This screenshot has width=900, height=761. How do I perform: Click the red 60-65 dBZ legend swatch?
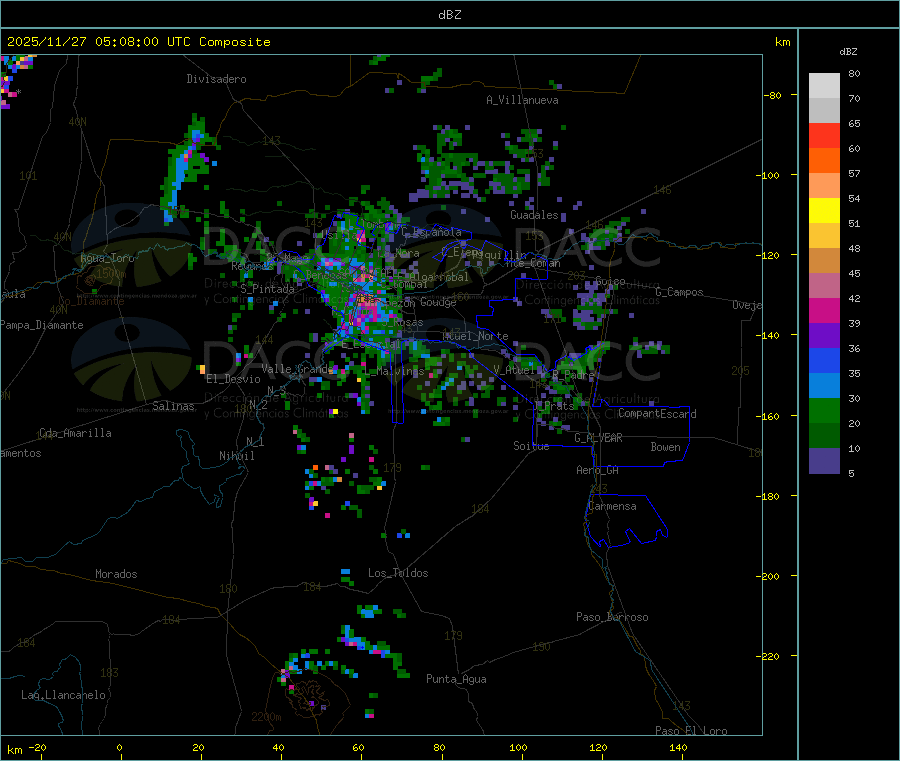(x=824, y=135)
